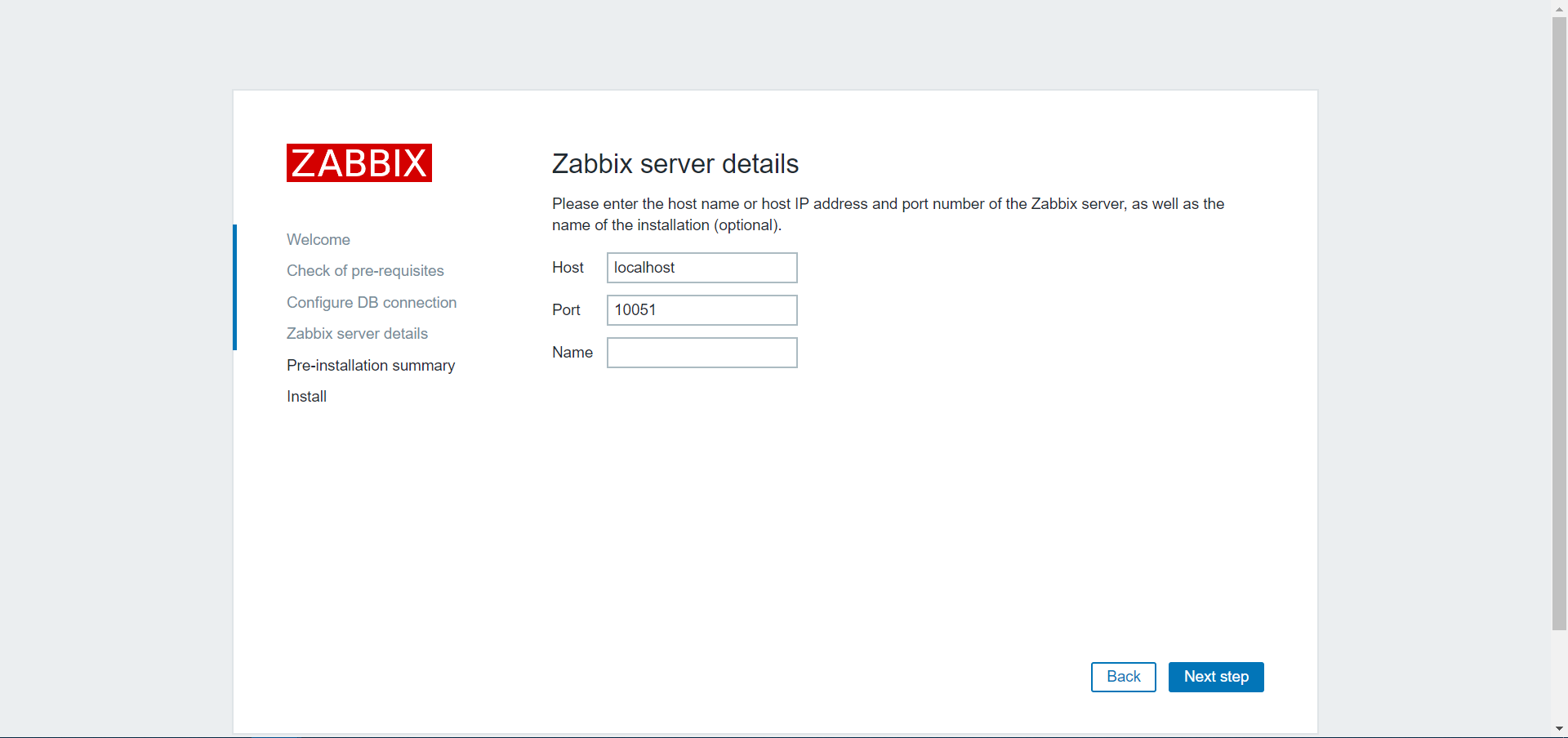Select the Welcome step in the sidebar
This screenshot has height=738, width=1568.
[318, 240]
